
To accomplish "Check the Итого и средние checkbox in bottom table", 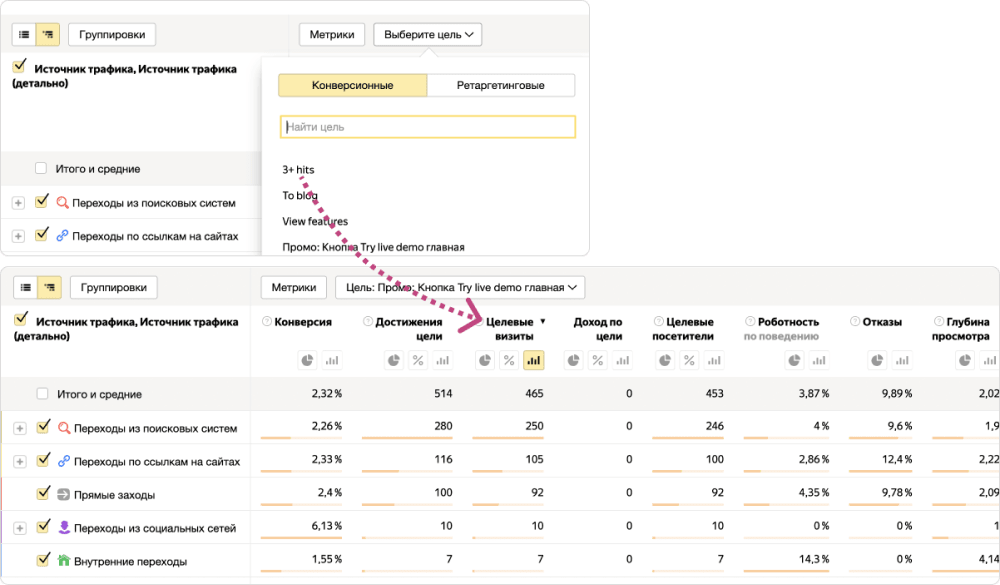I will point(41,394).
